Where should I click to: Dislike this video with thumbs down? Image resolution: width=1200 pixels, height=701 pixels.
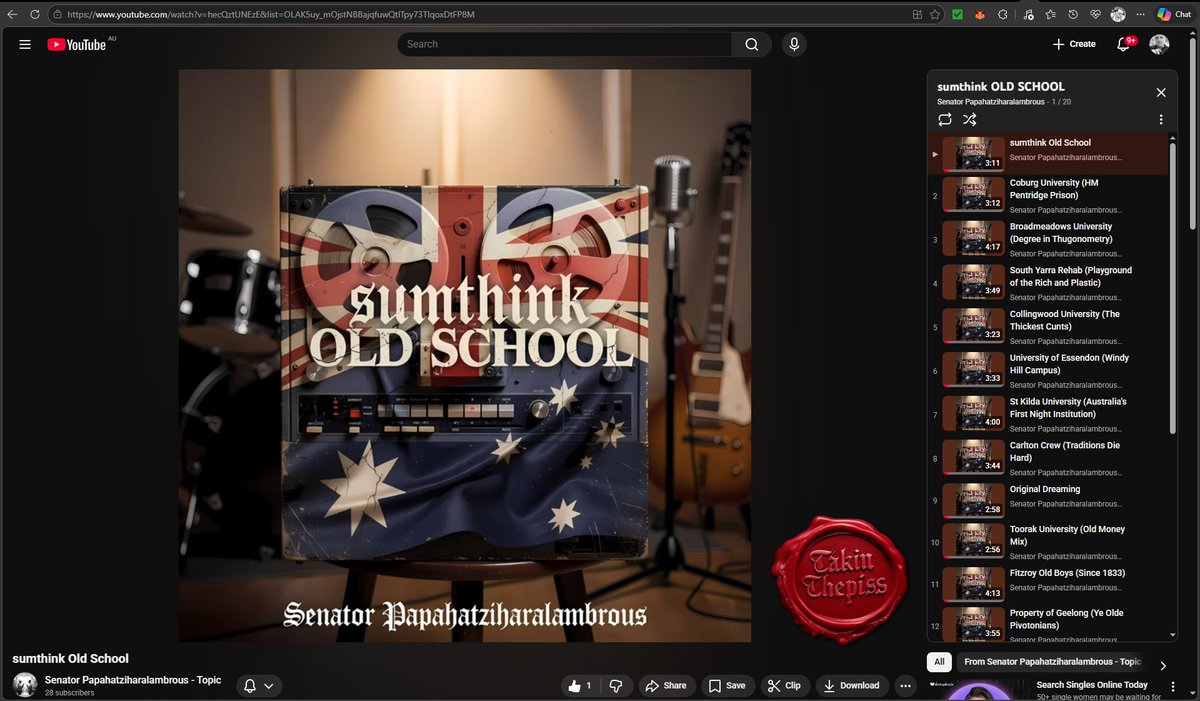click(x=616, y=686)
